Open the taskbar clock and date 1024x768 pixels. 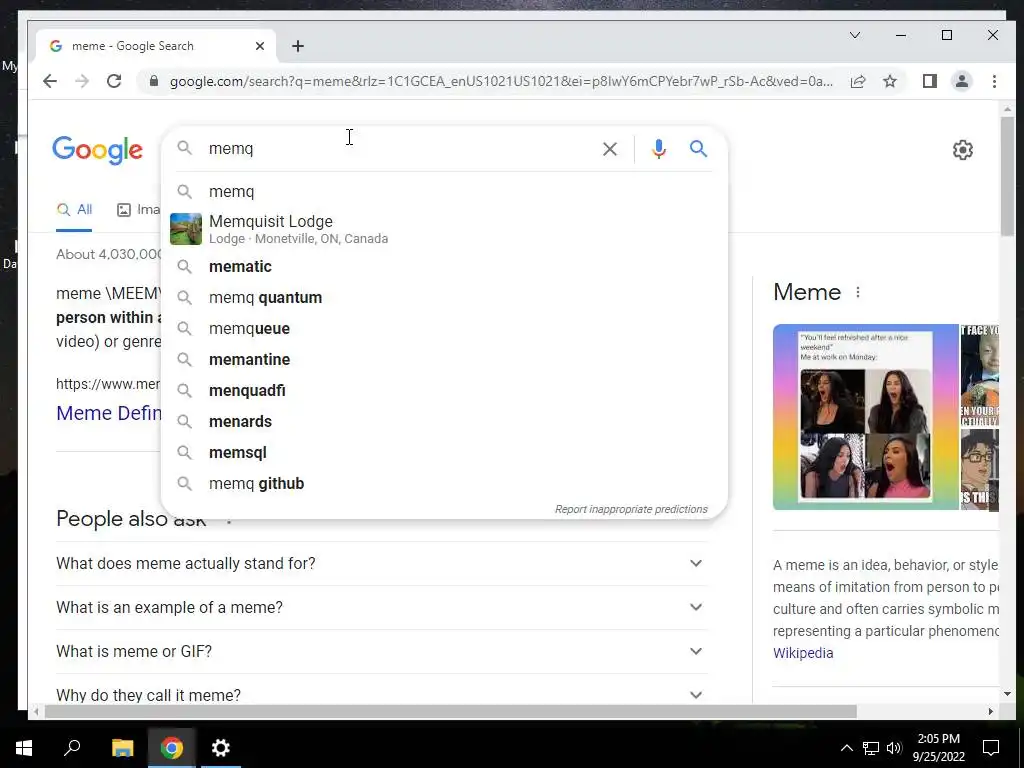coord(938,748)
